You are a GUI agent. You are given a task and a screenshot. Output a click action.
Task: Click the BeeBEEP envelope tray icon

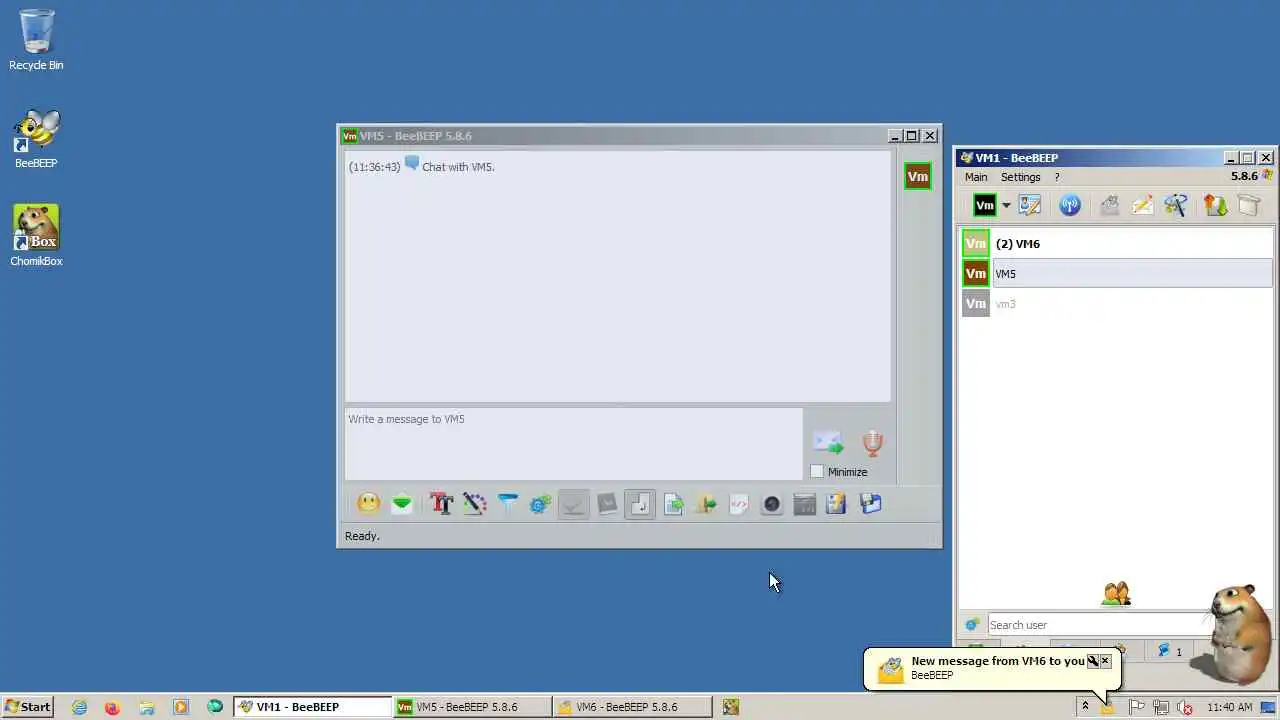tap(1108, 708)
